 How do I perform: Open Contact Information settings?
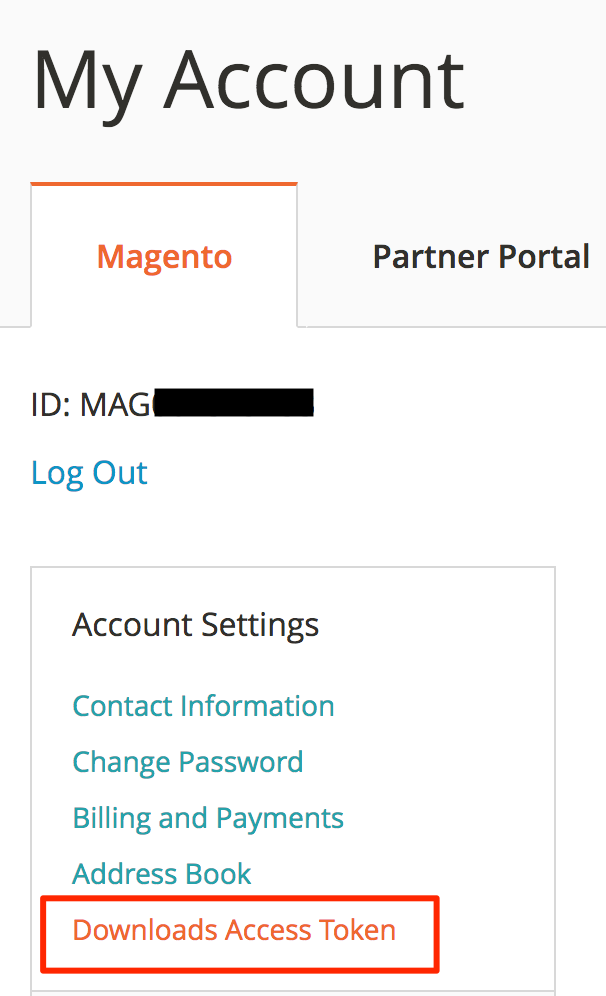pyautogui.click(x=203, y=706)
